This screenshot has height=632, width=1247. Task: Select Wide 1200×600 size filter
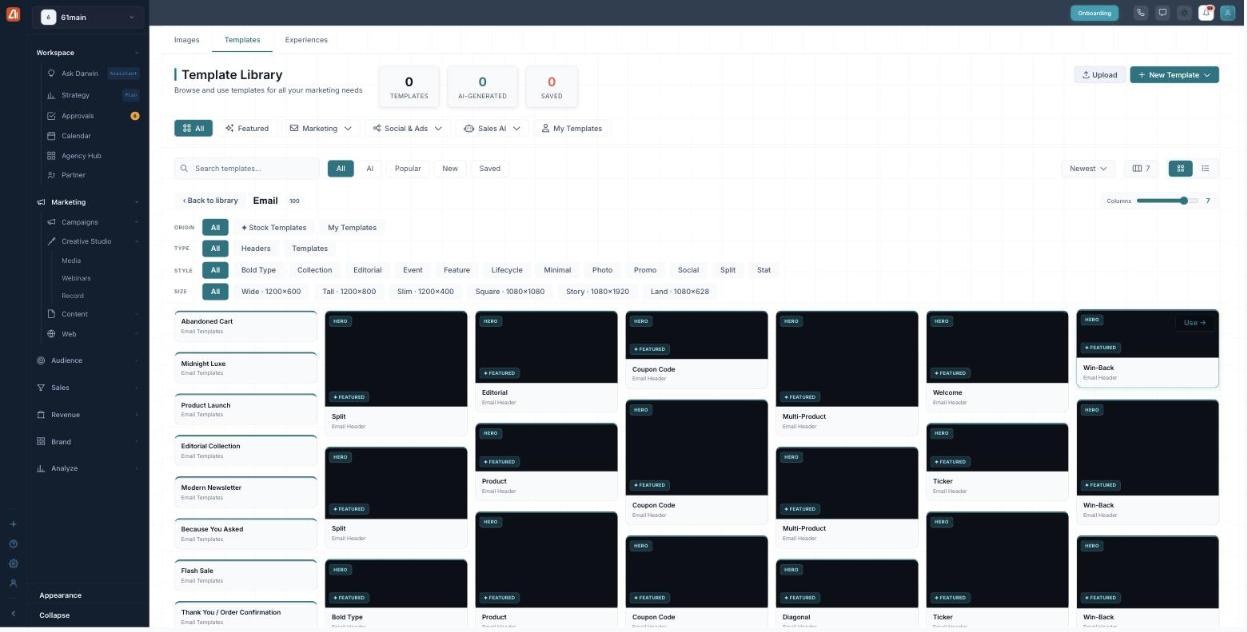coord(270,291)
